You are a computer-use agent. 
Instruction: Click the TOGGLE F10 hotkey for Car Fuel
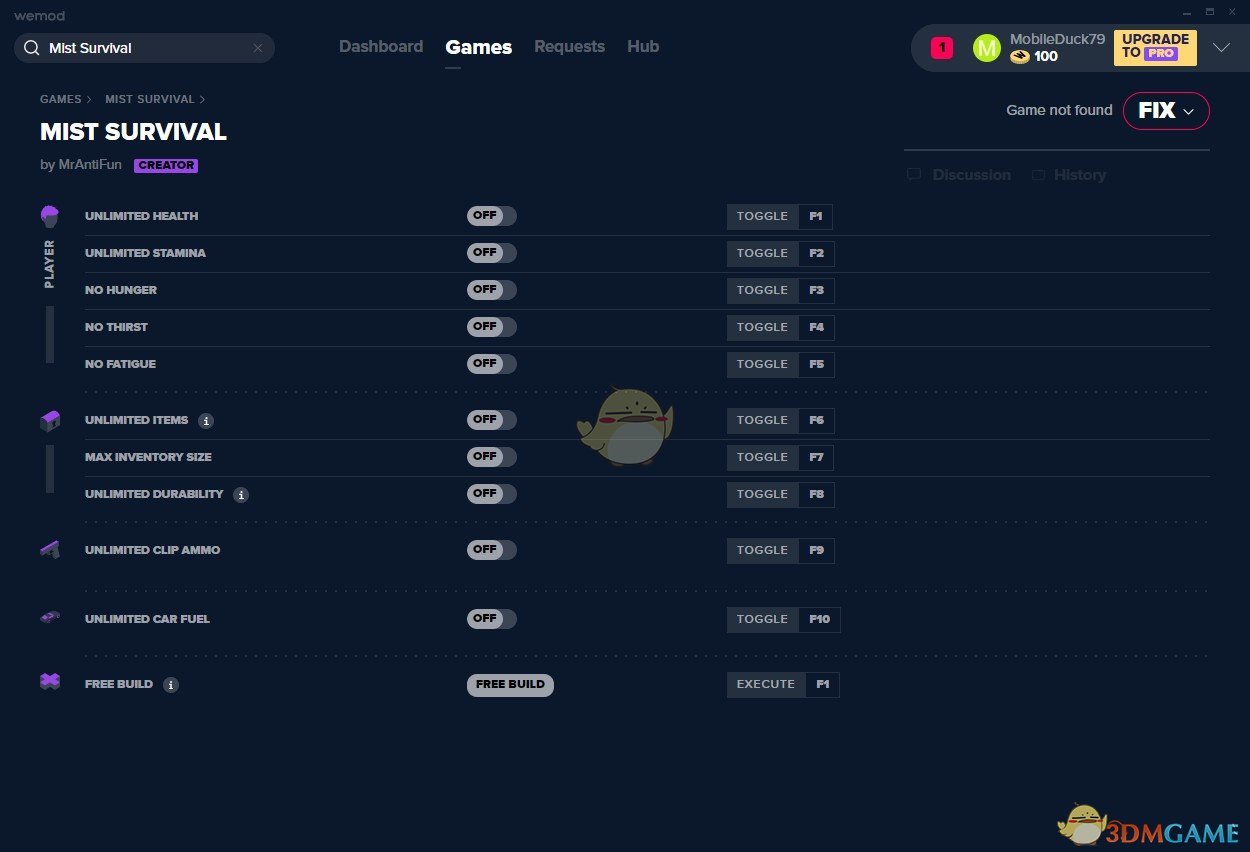[x=784, y=619]
